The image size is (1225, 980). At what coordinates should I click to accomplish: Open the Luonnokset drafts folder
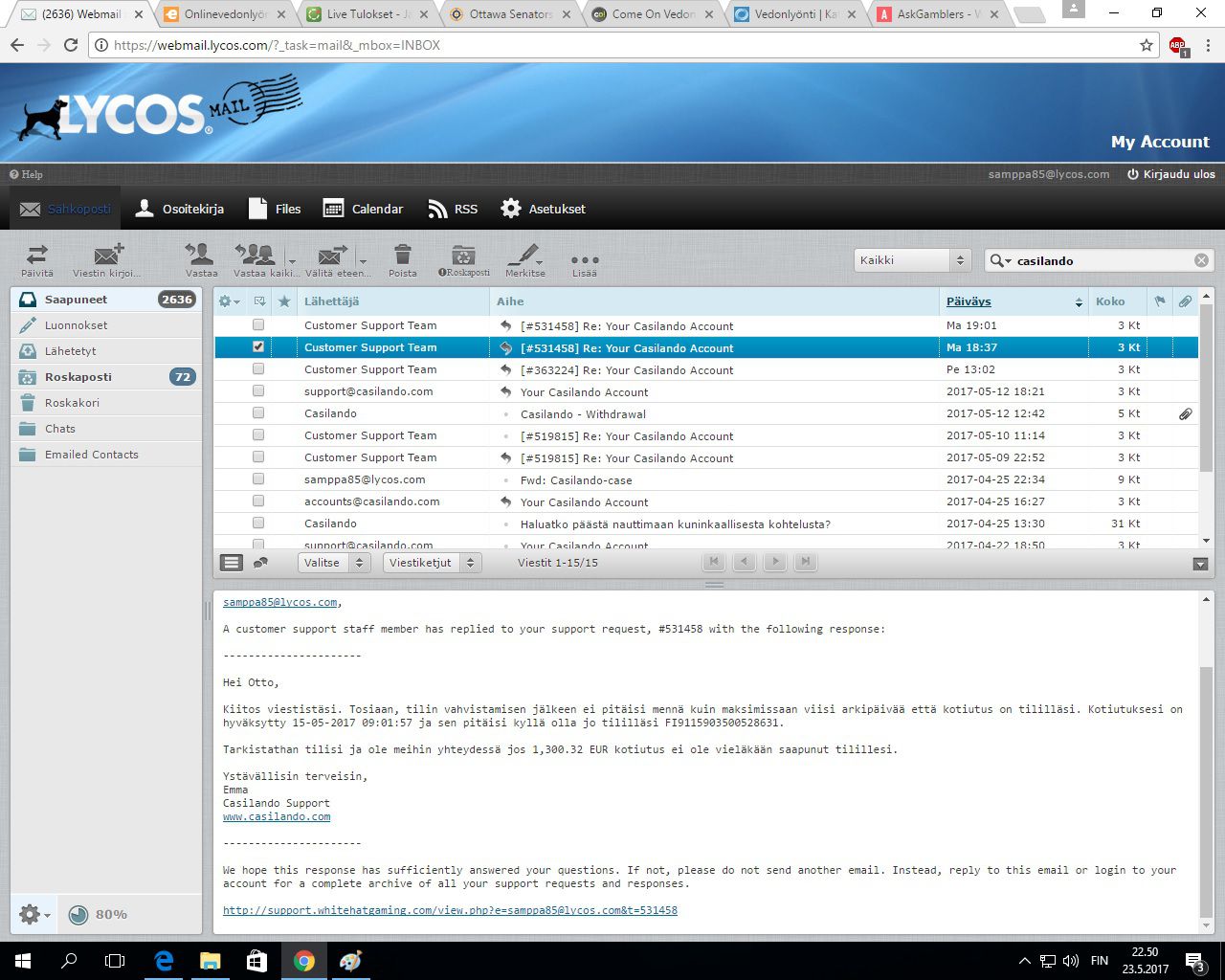(106, 325)
